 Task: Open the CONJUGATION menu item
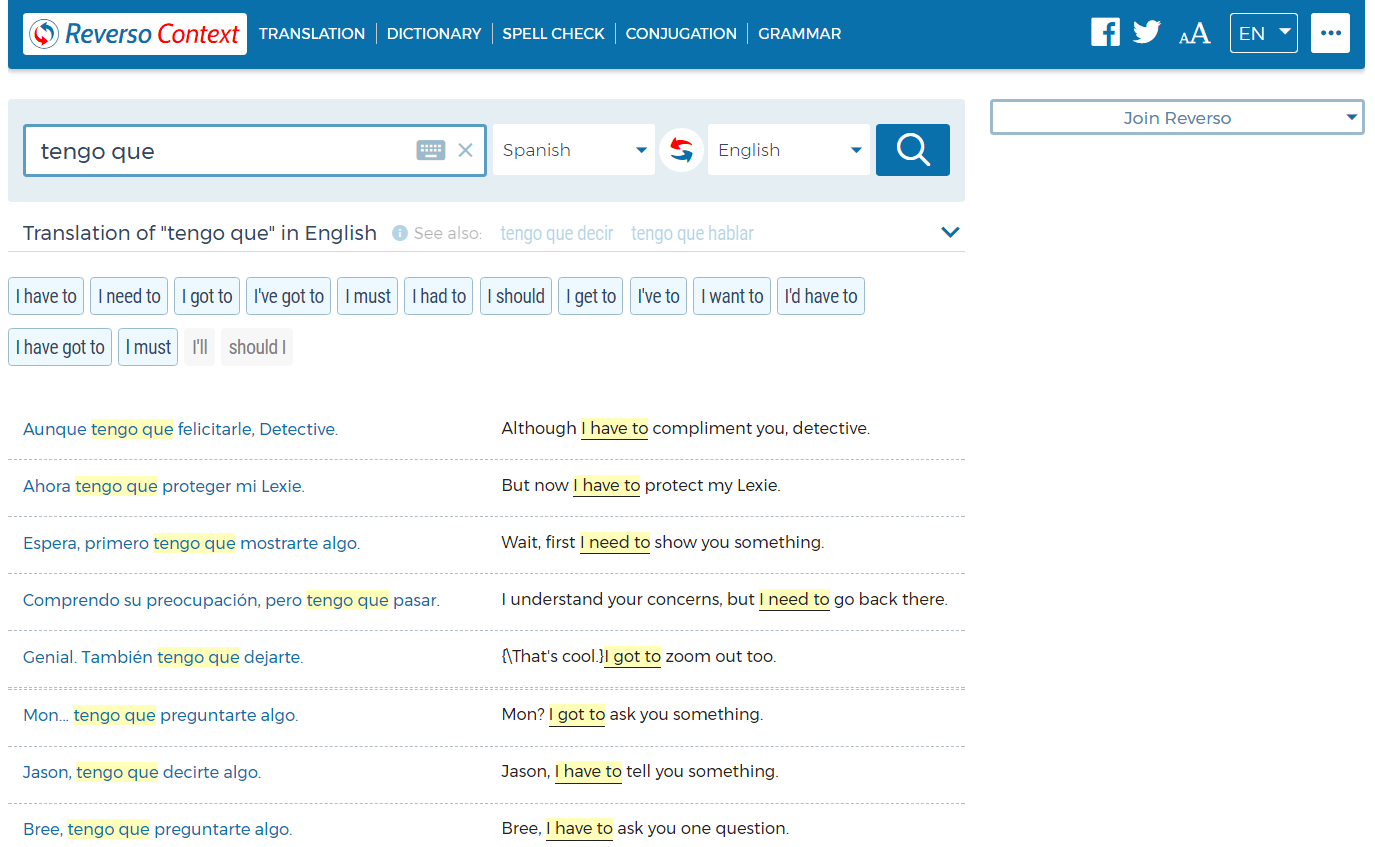(681, 33)
